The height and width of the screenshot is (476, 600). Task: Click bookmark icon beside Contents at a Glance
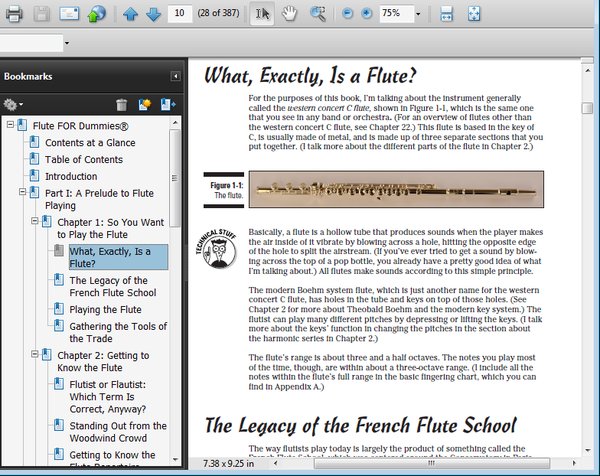click(34, 142)
